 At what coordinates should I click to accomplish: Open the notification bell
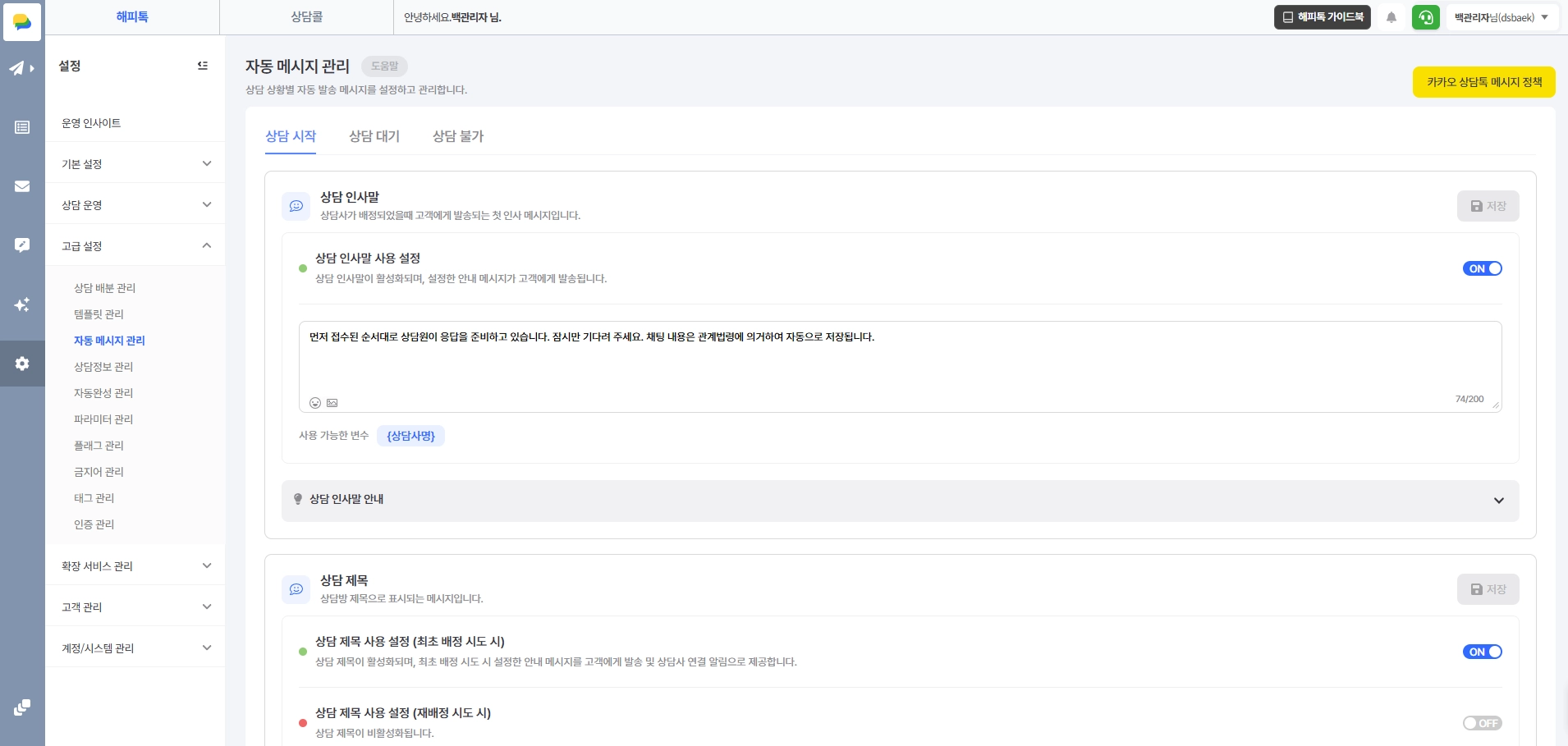(1391, 17)
